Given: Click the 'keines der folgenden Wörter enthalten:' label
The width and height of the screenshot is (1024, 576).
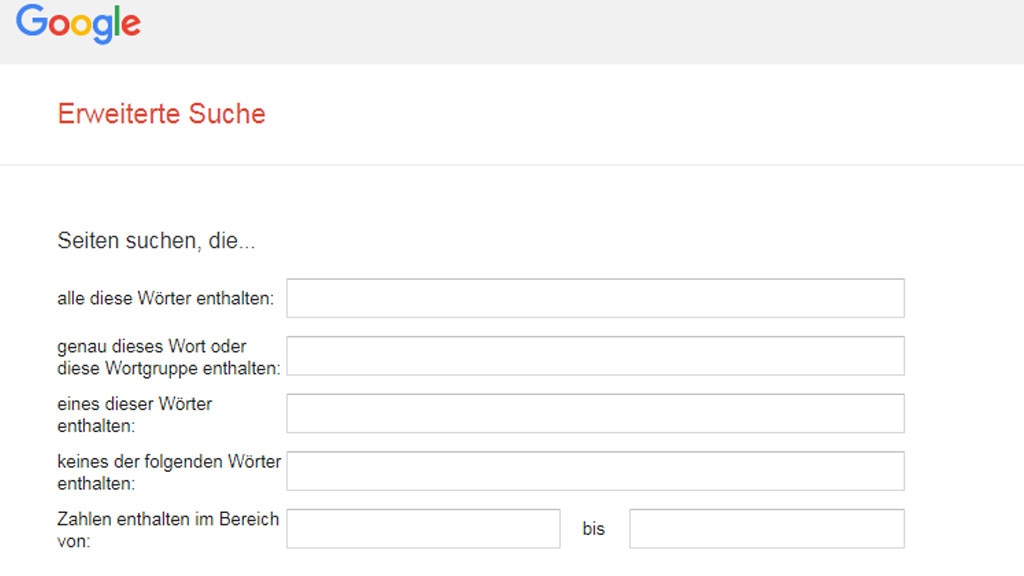Looking at the screenshot, I should tap(169, 472).
